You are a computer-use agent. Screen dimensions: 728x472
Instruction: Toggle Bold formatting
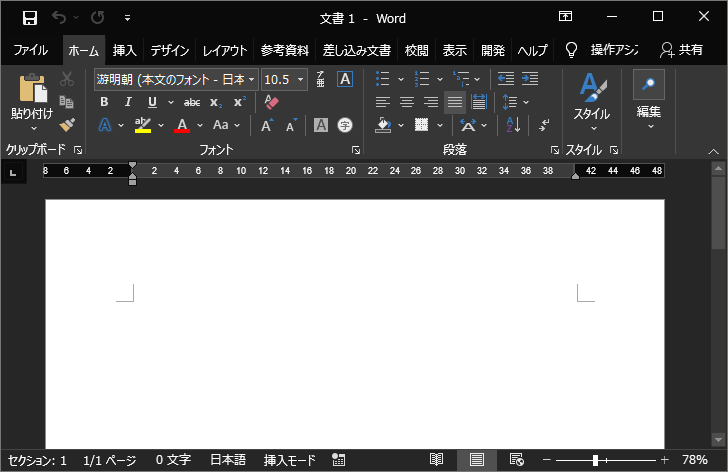tap(104, 102)
